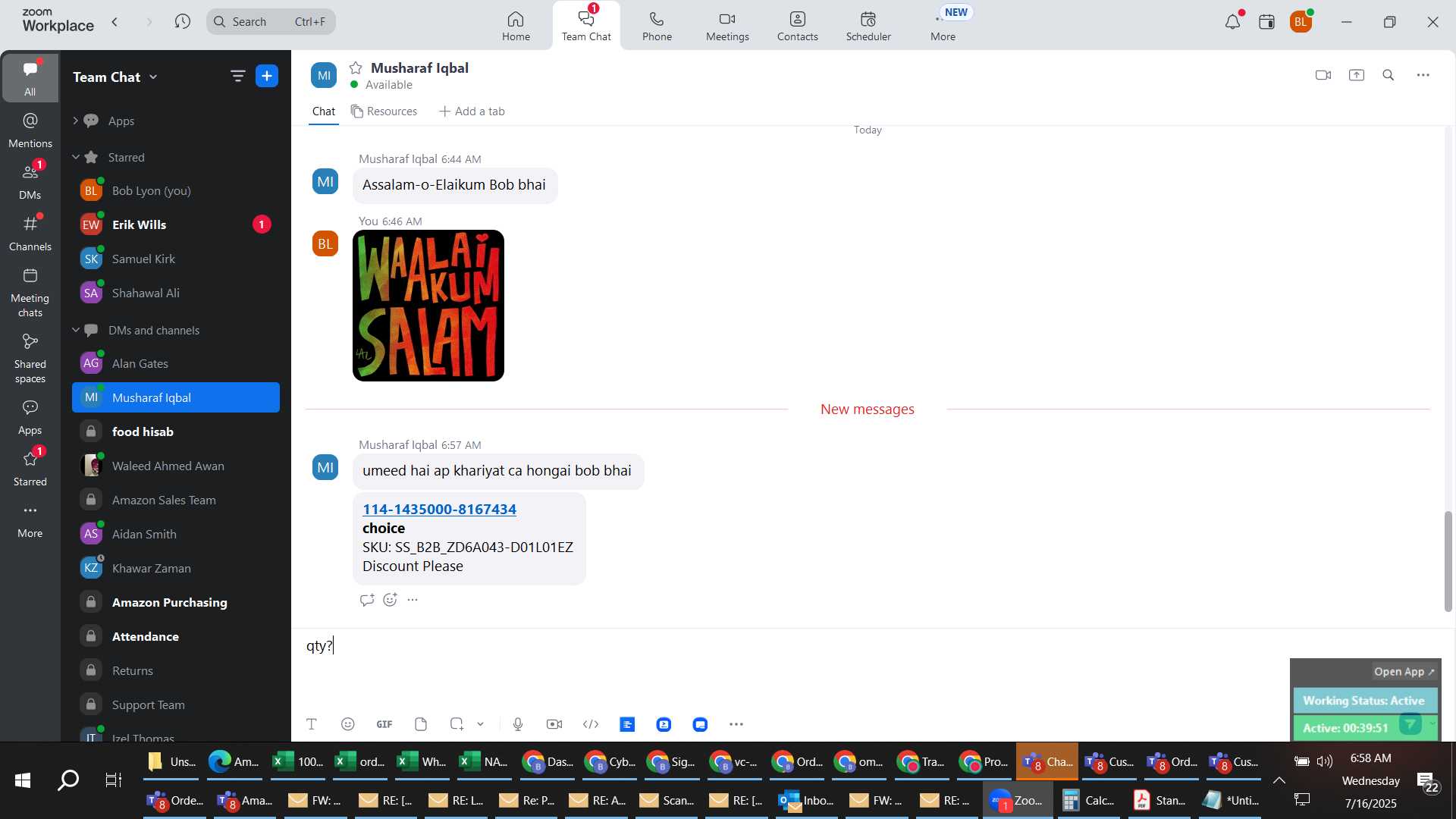
Task: Open chat with Erik Wills
Action: [x=176, y=224]
